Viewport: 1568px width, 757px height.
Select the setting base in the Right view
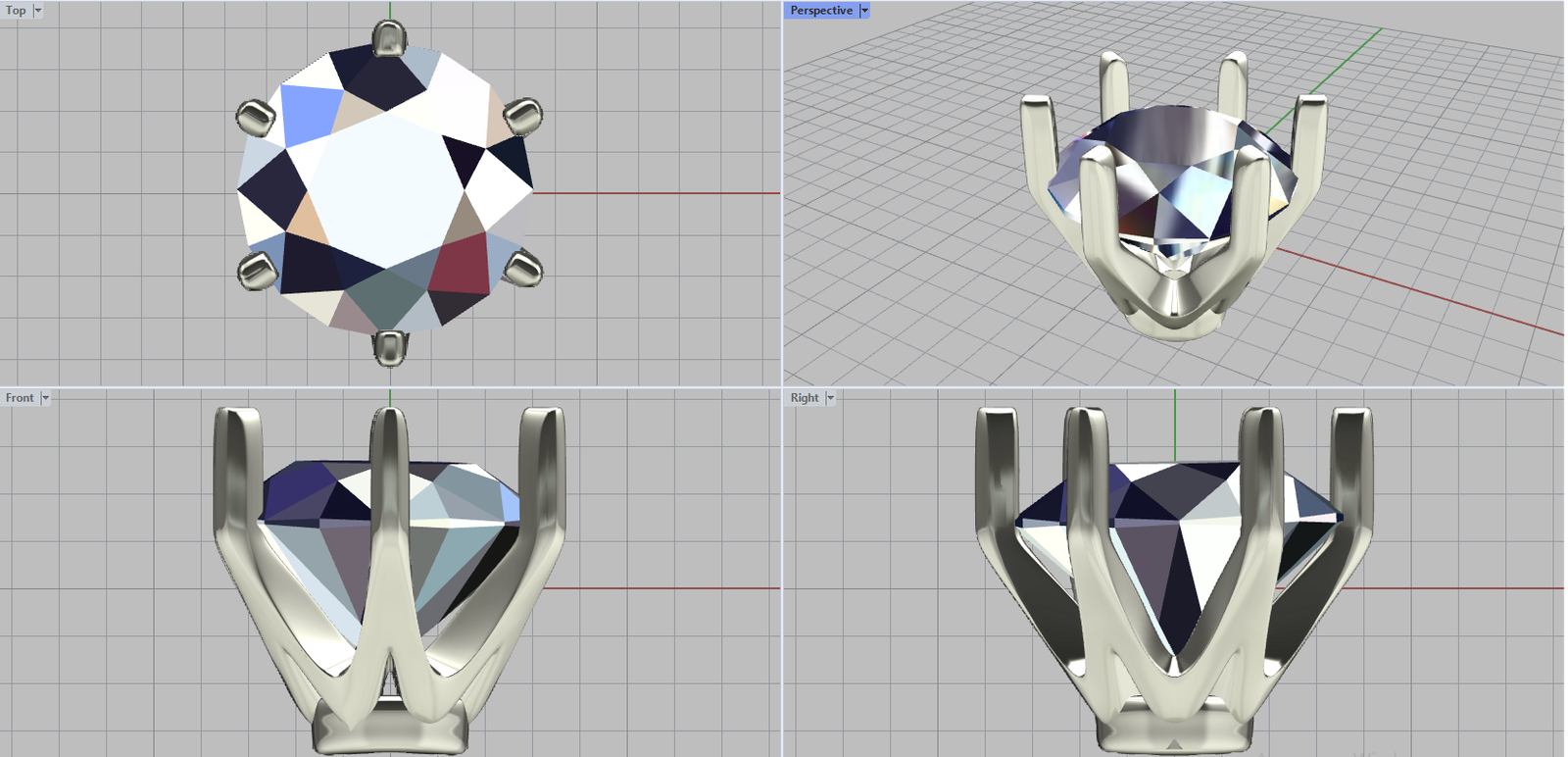1174,731
